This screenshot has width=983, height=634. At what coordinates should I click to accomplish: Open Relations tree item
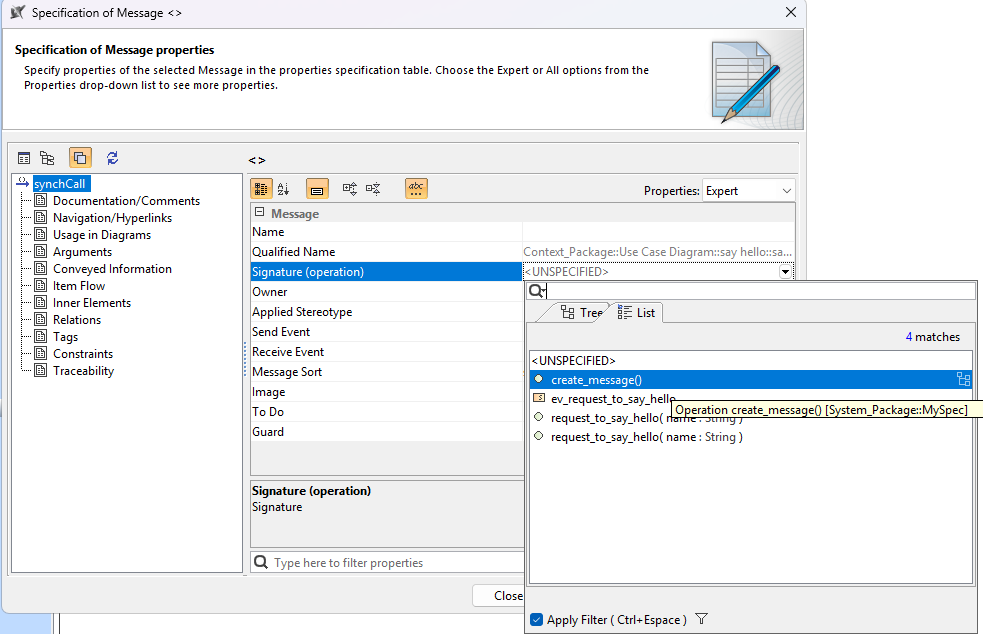pos(76,319)
